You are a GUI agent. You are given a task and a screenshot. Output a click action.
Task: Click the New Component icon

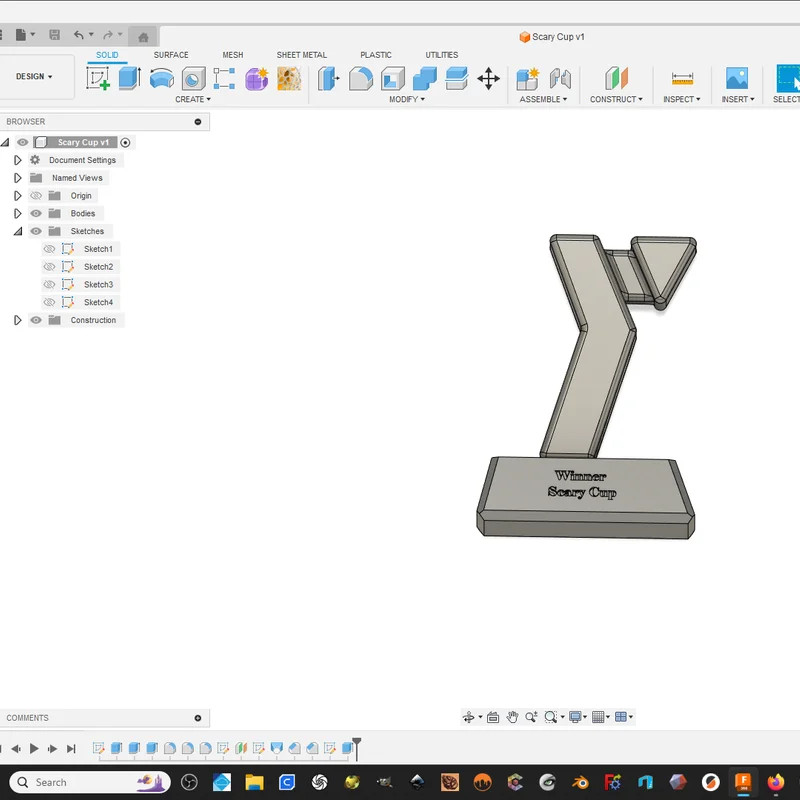[x=528, y=79]
